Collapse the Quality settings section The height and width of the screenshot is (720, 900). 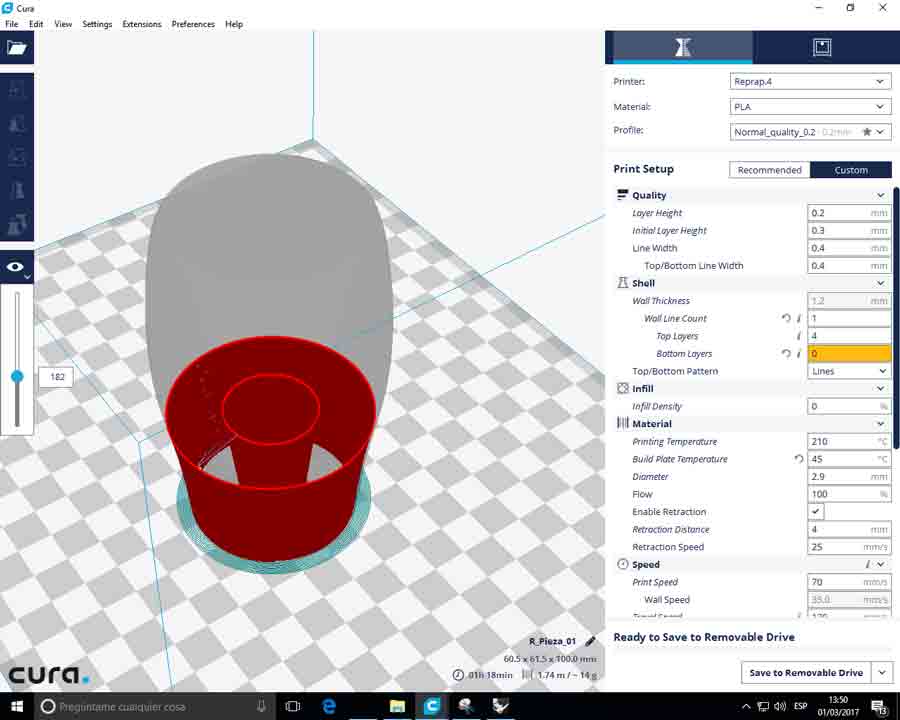880,196
